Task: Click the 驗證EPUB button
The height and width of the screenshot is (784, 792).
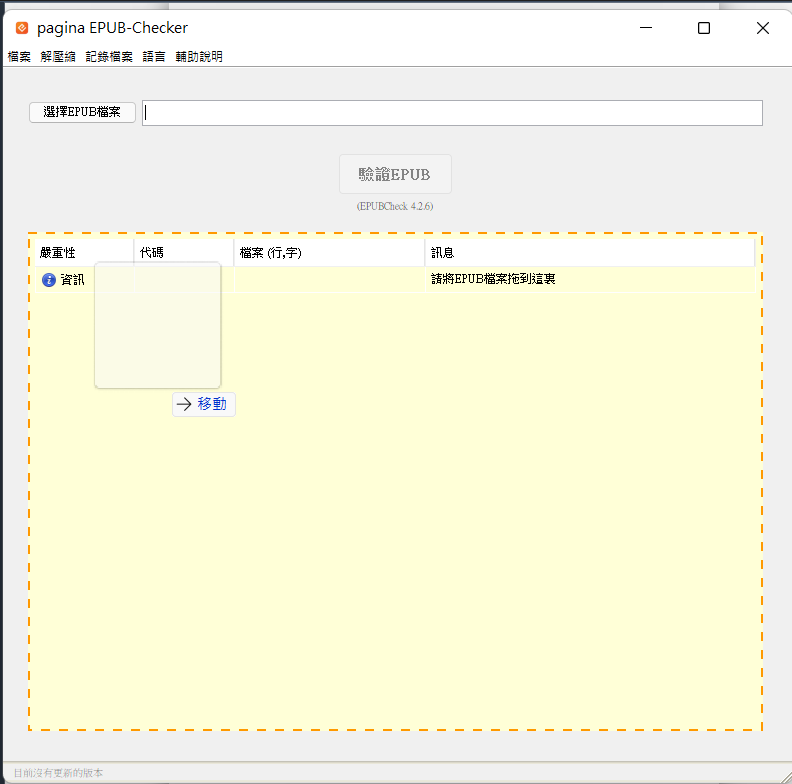Action: tap(395, 174)
